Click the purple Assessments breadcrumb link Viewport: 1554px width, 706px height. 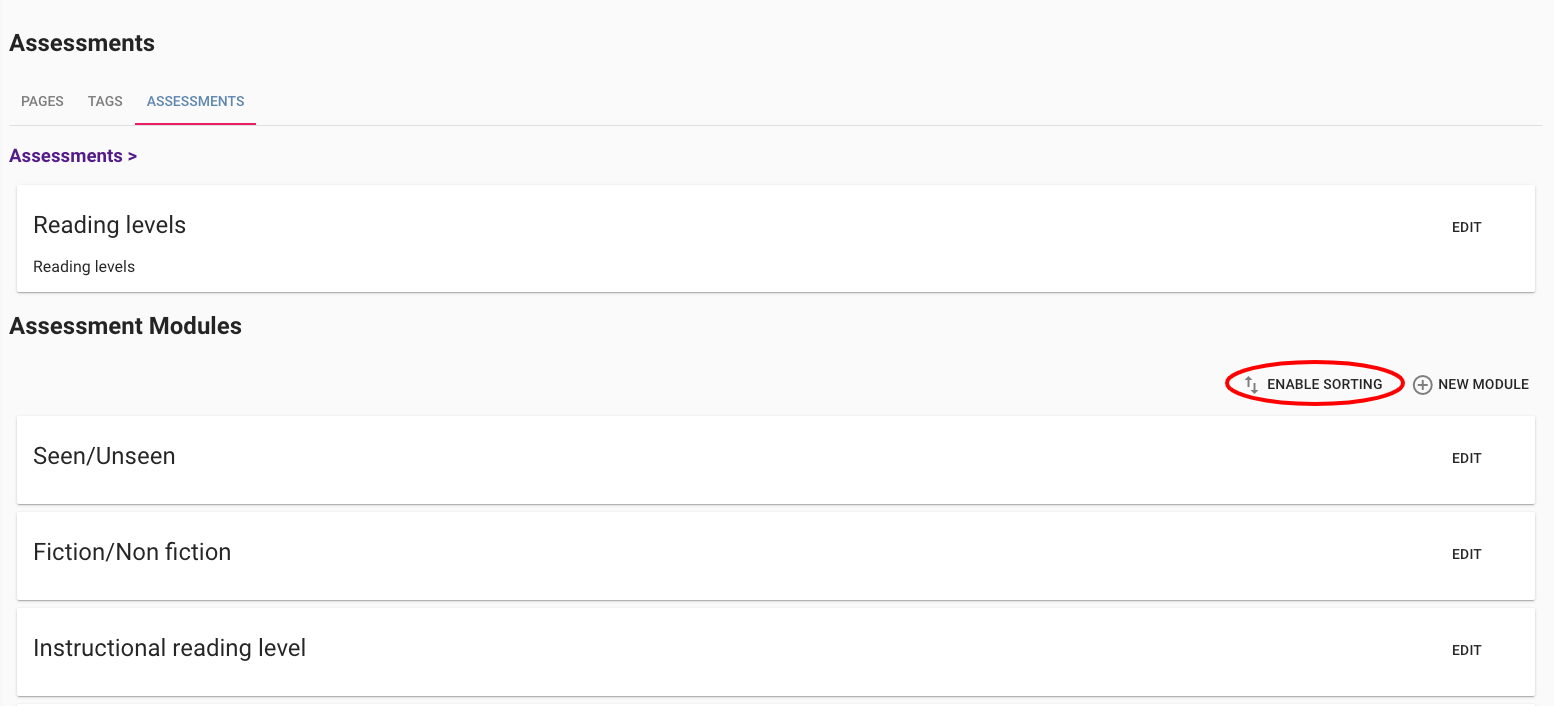(66, 156)
